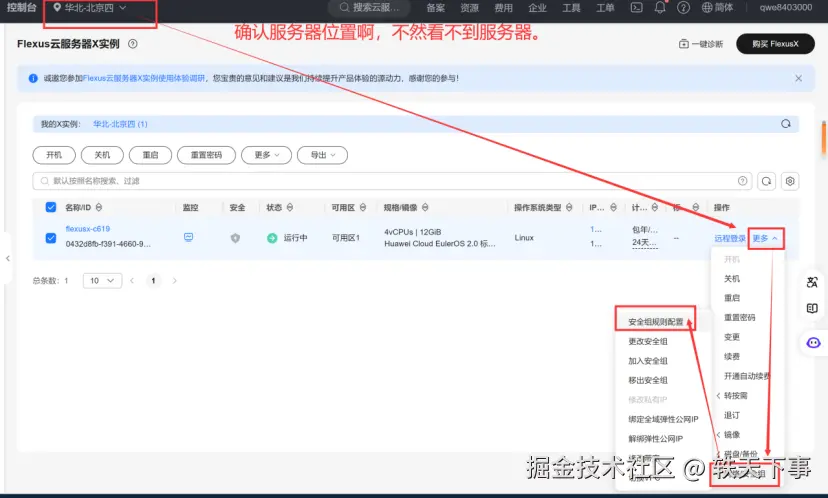This screenshot has height=498, width=828.
Task: Click the sort icon in 状态 column header
Action: (290, 208)
